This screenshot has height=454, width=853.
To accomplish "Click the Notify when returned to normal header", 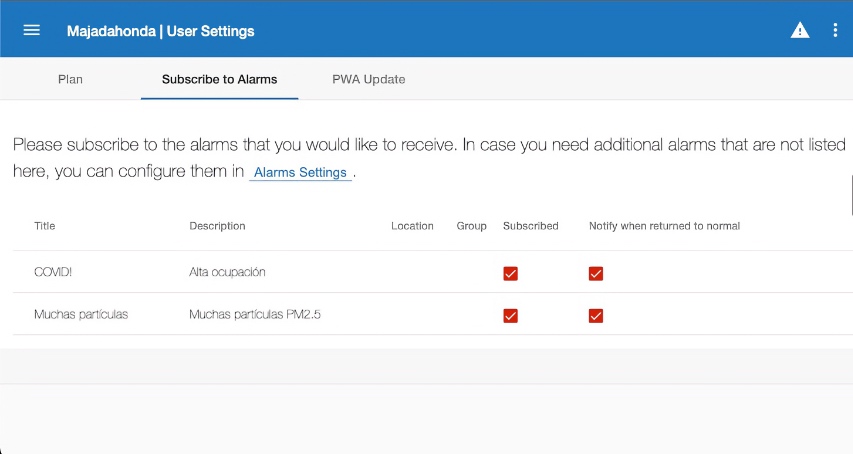I will (x=664, y=226).
